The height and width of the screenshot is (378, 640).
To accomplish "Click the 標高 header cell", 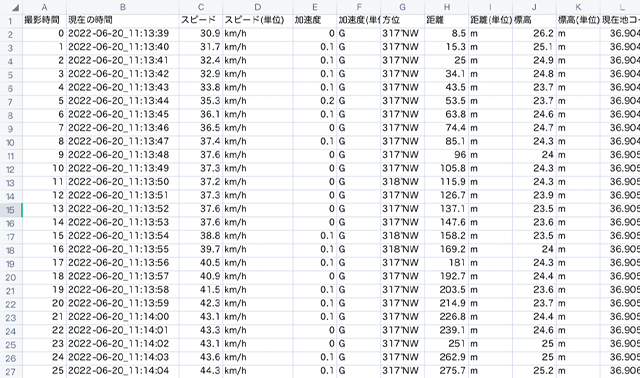I will coord(534,20).
